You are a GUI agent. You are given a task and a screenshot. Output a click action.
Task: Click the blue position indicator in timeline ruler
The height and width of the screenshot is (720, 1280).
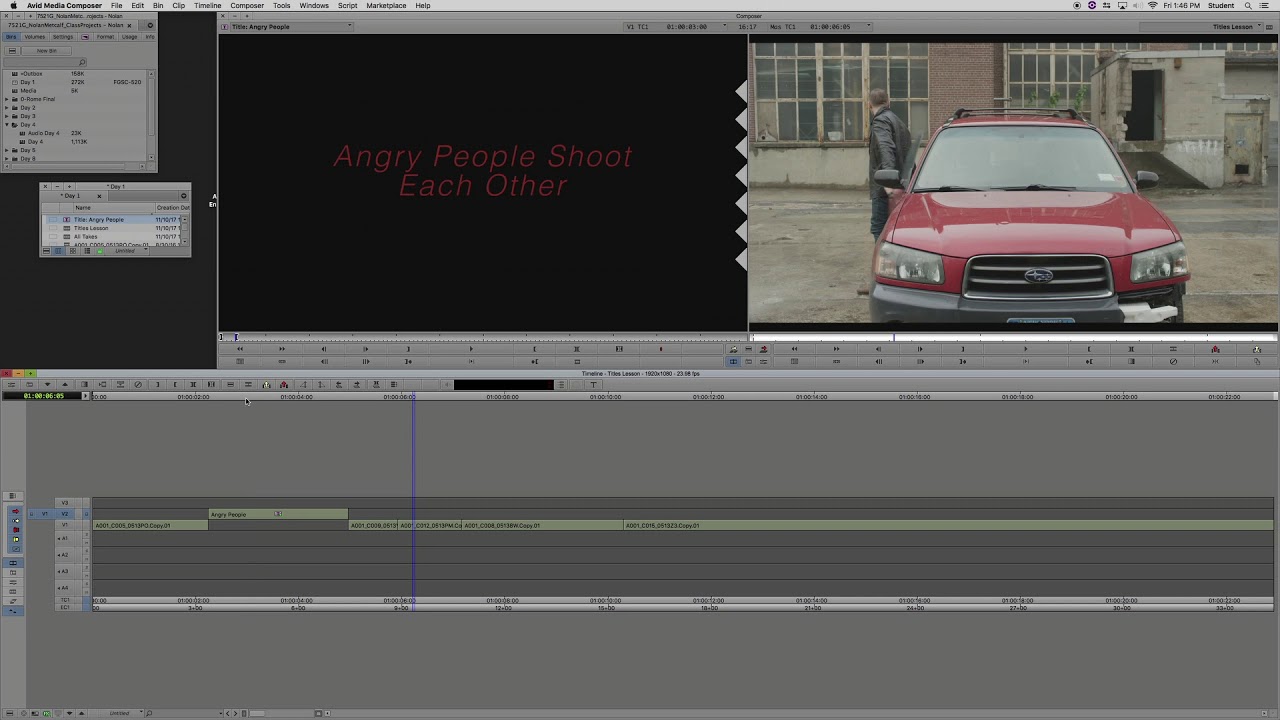point(413,397)
